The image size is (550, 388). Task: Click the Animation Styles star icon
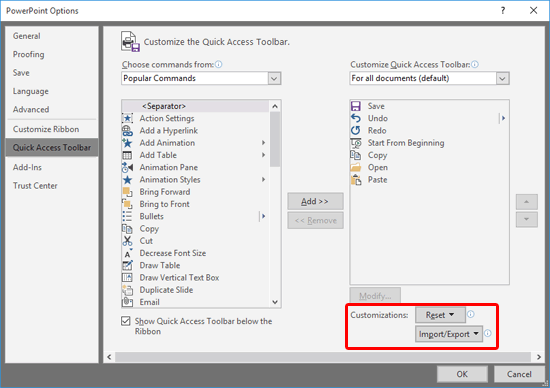127,180
